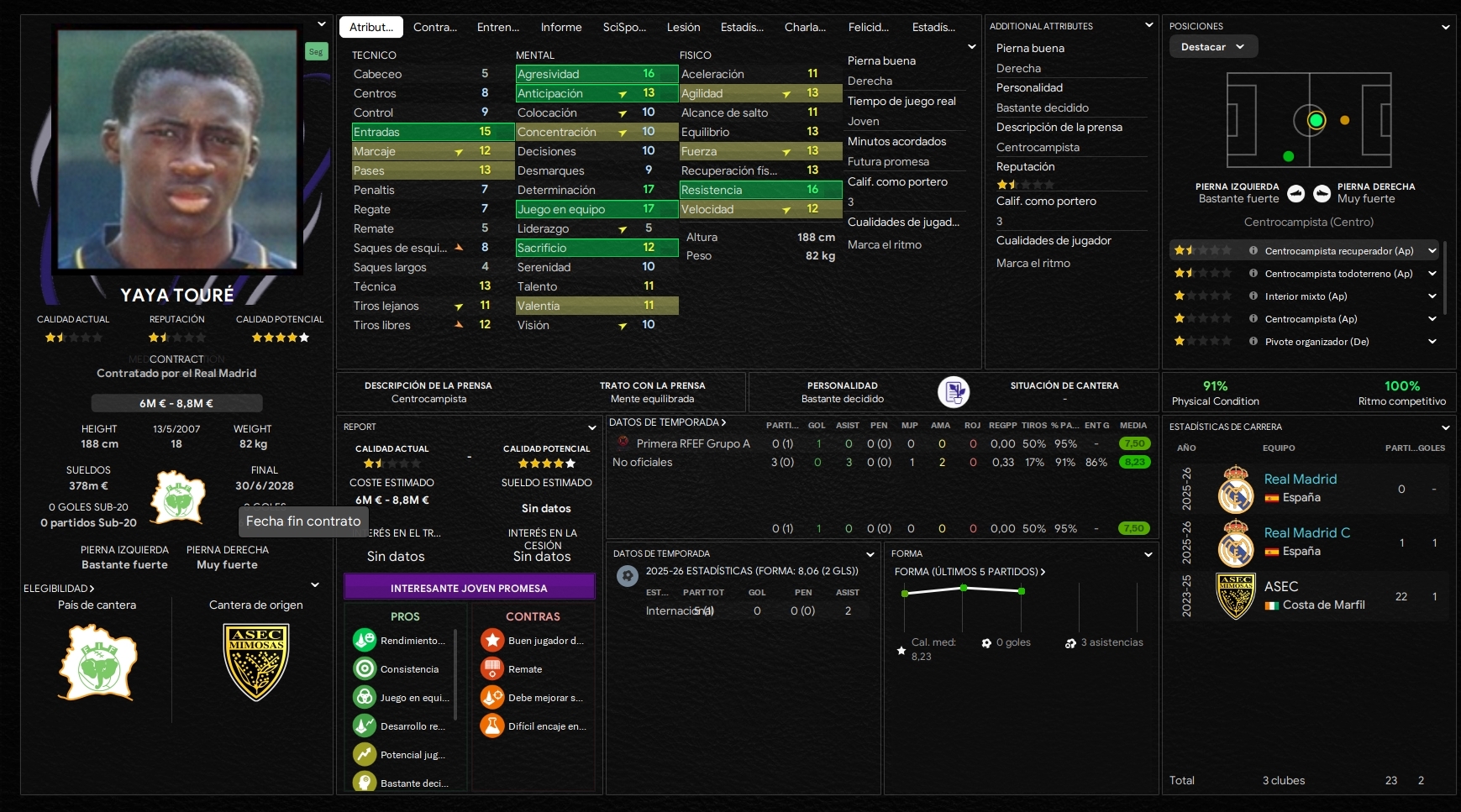Switch to the Atribut... tab
This screenshot has height=812, width=1461.
pos(371,27)
